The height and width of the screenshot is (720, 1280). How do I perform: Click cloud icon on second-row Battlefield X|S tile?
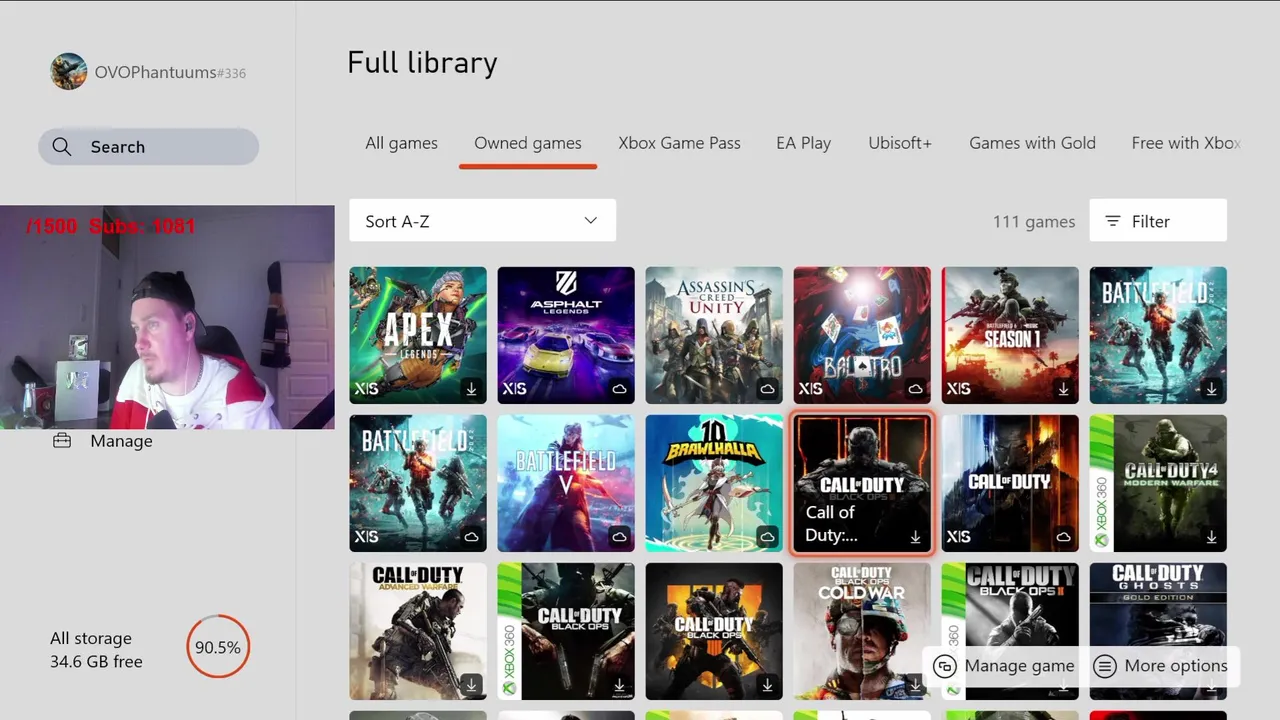click(471, 536)
